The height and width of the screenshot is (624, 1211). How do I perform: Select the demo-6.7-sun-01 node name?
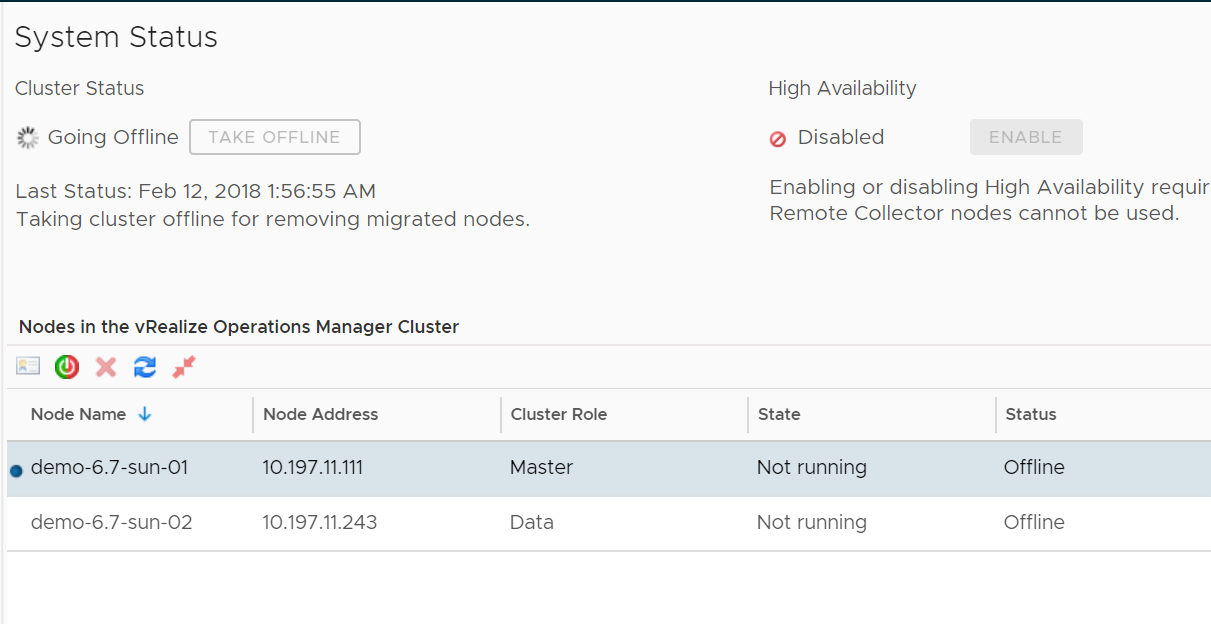pyautogui.click(x=109, y=467)
